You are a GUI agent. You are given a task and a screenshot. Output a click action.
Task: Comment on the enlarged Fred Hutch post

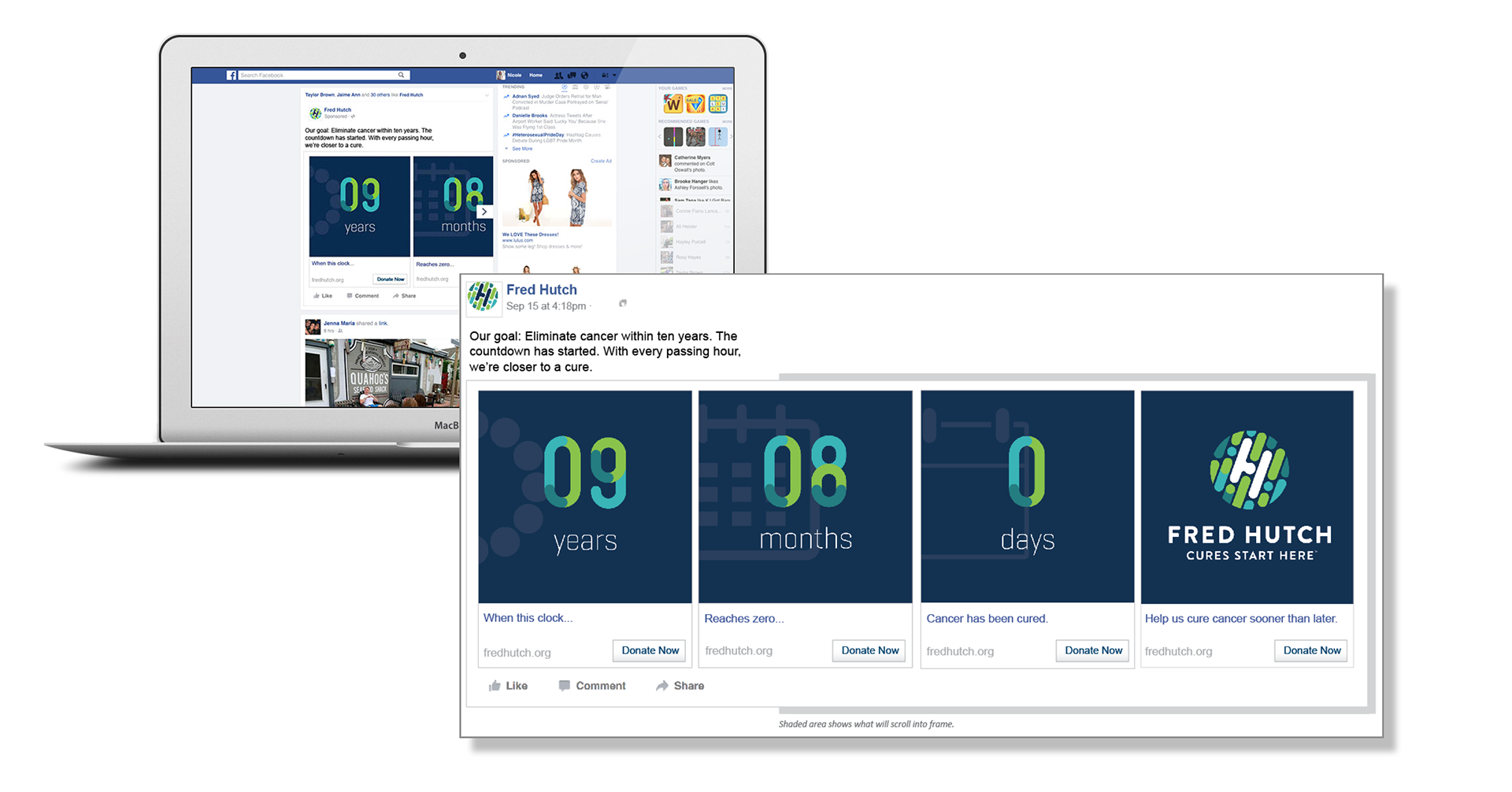pyautogui.click(x=592, y=686)
